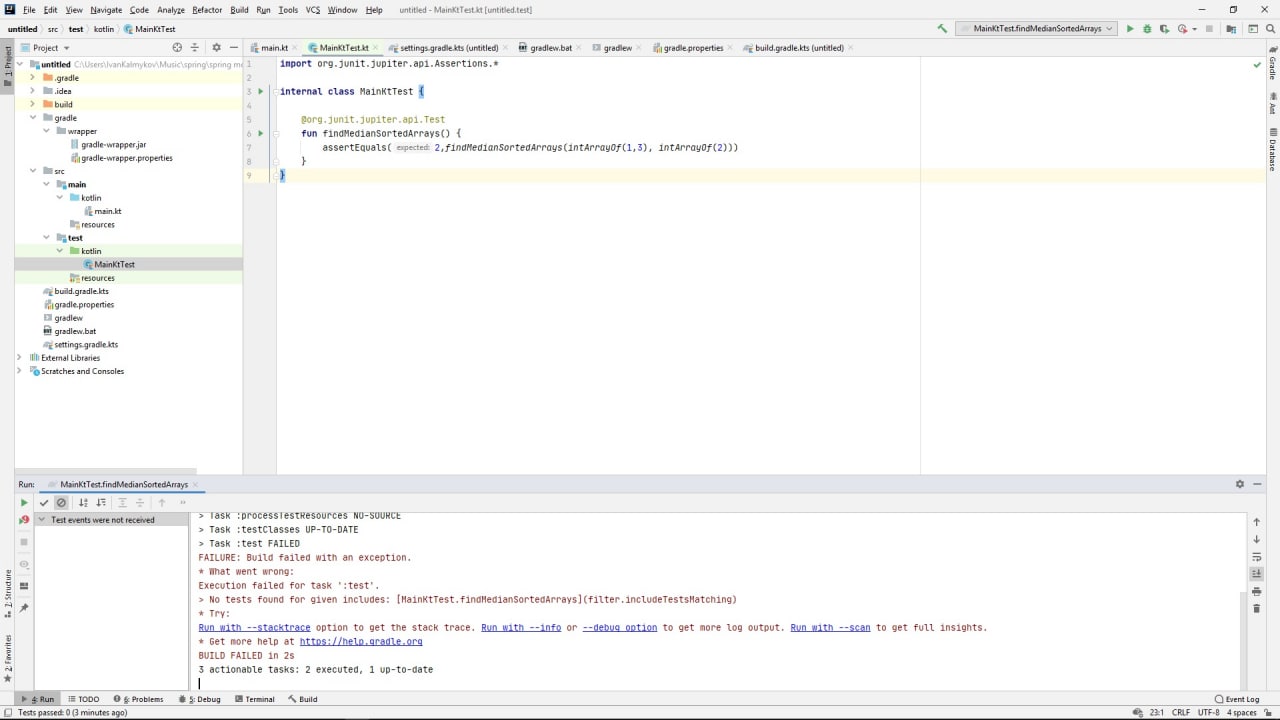Click the locate/scroll-from-source target icon
Viewport: 1280px width, 720px height.
pos(177,48)
